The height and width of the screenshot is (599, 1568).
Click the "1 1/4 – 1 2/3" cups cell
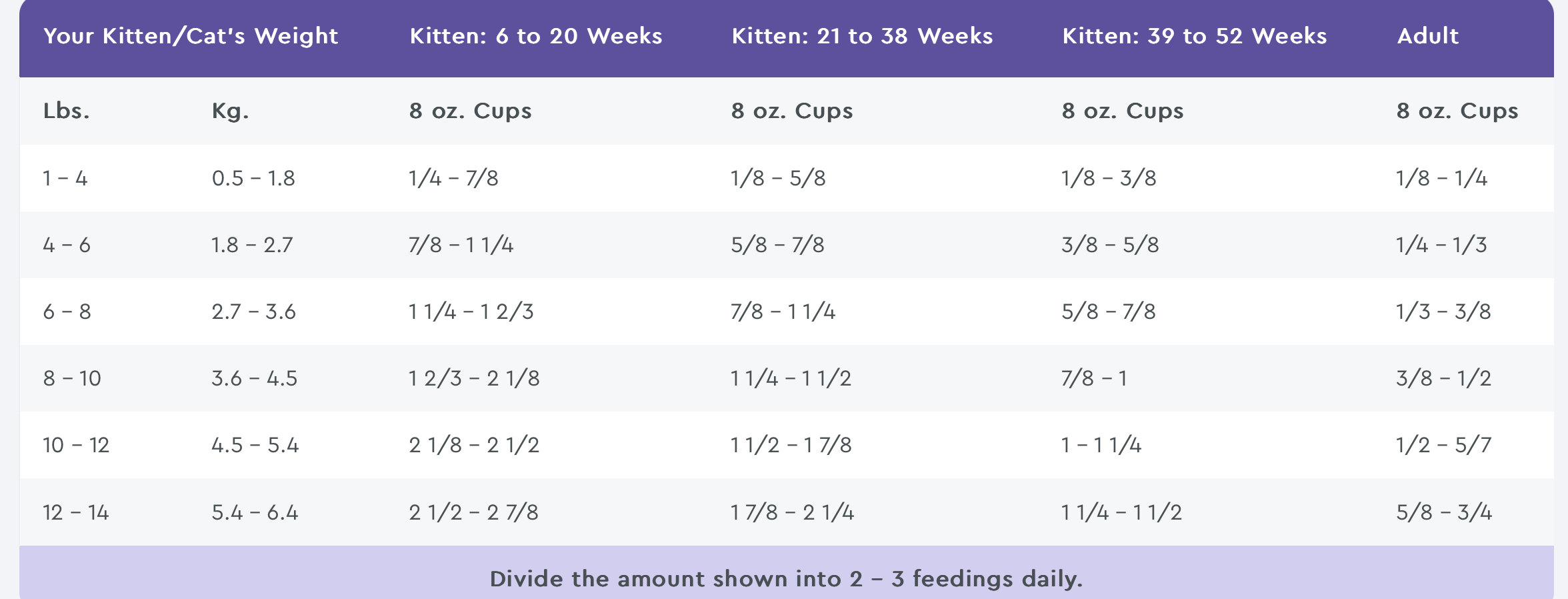pyautogui.click(x=471, y=312)
